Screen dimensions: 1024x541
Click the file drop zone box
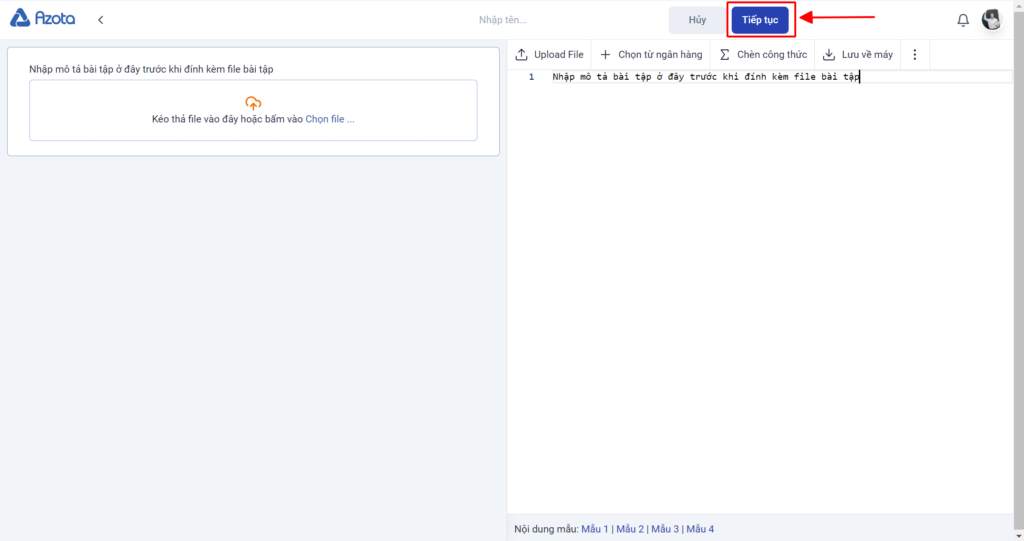tap(253, 110)
